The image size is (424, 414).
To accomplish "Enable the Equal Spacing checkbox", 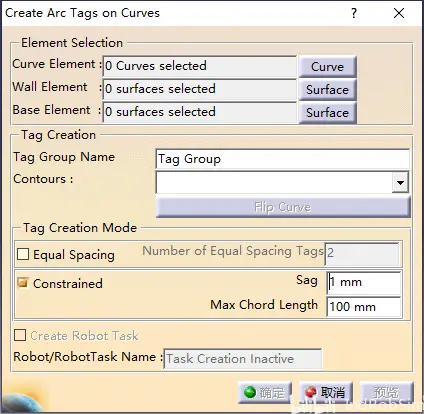I will [x=23, y=254].
